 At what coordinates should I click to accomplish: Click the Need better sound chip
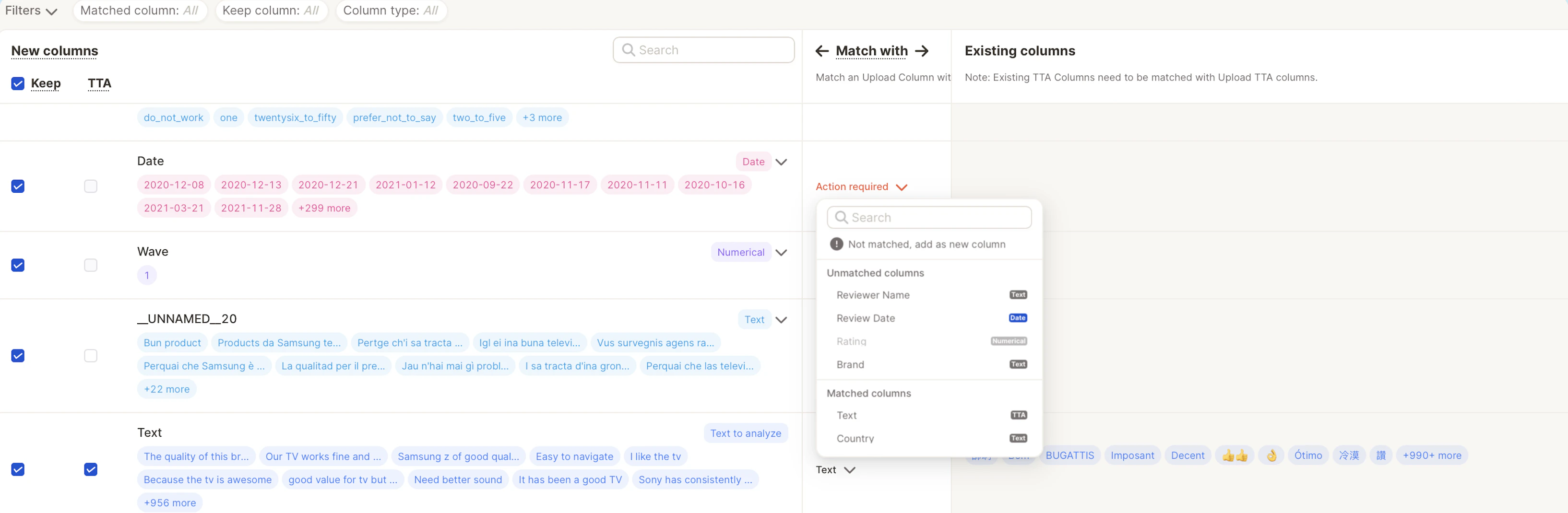pos(458,480)
